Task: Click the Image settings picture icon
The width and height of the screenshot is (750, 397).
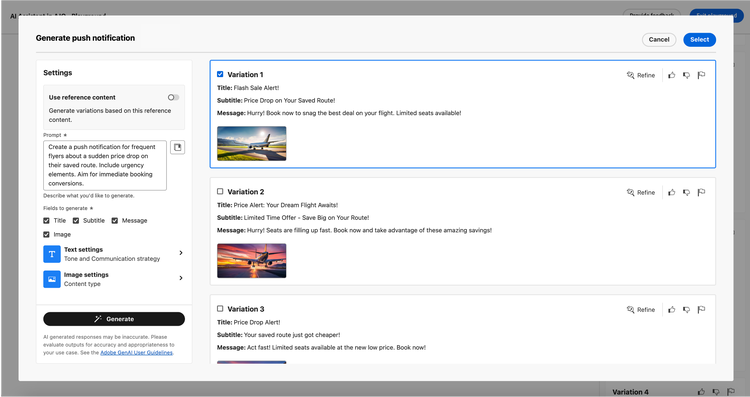Action: pos(52,279)
